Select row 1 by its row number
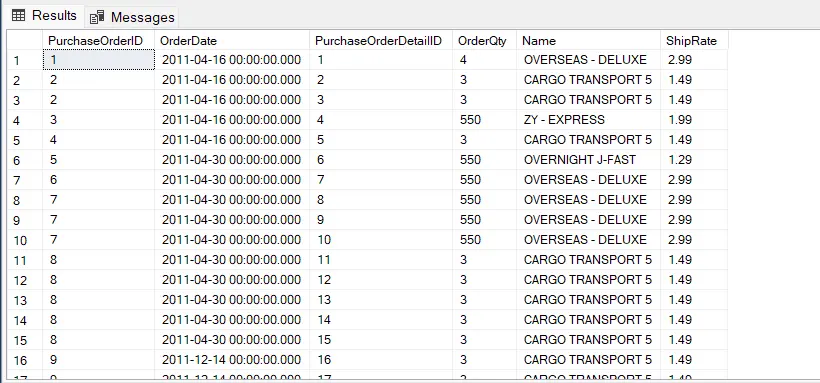 click(x=25, y=60)
